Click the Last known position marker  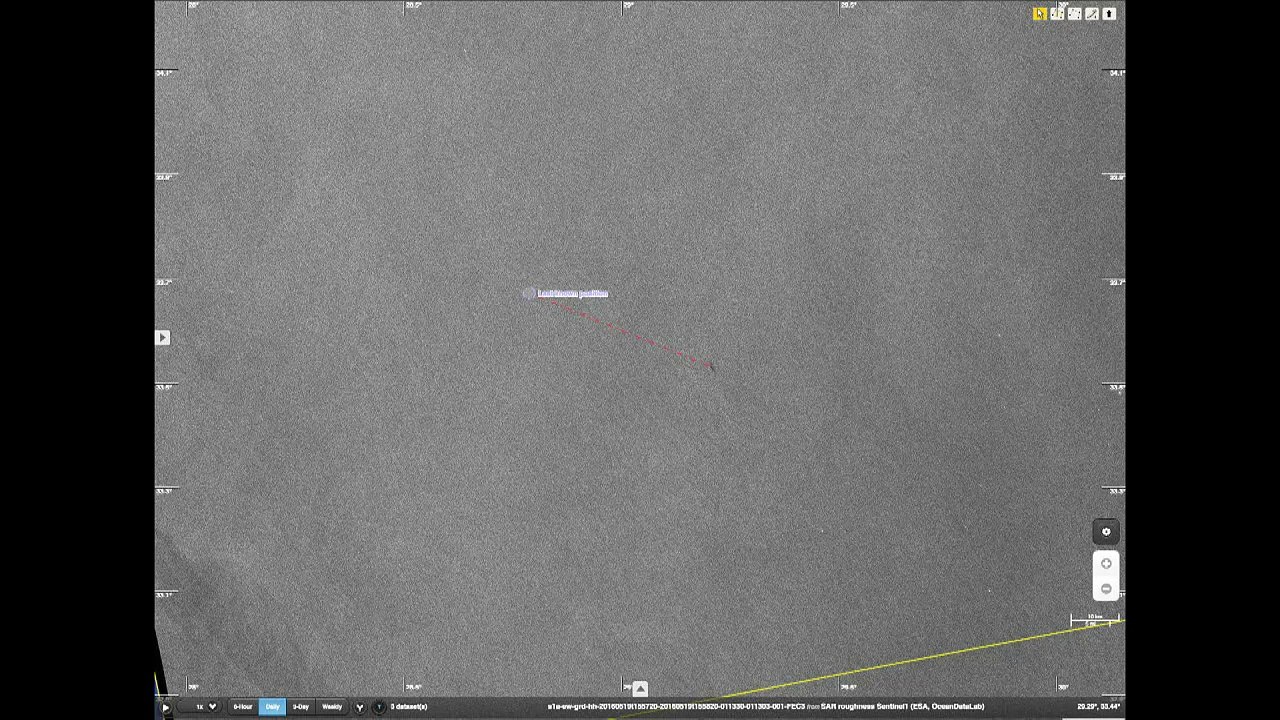529,293
